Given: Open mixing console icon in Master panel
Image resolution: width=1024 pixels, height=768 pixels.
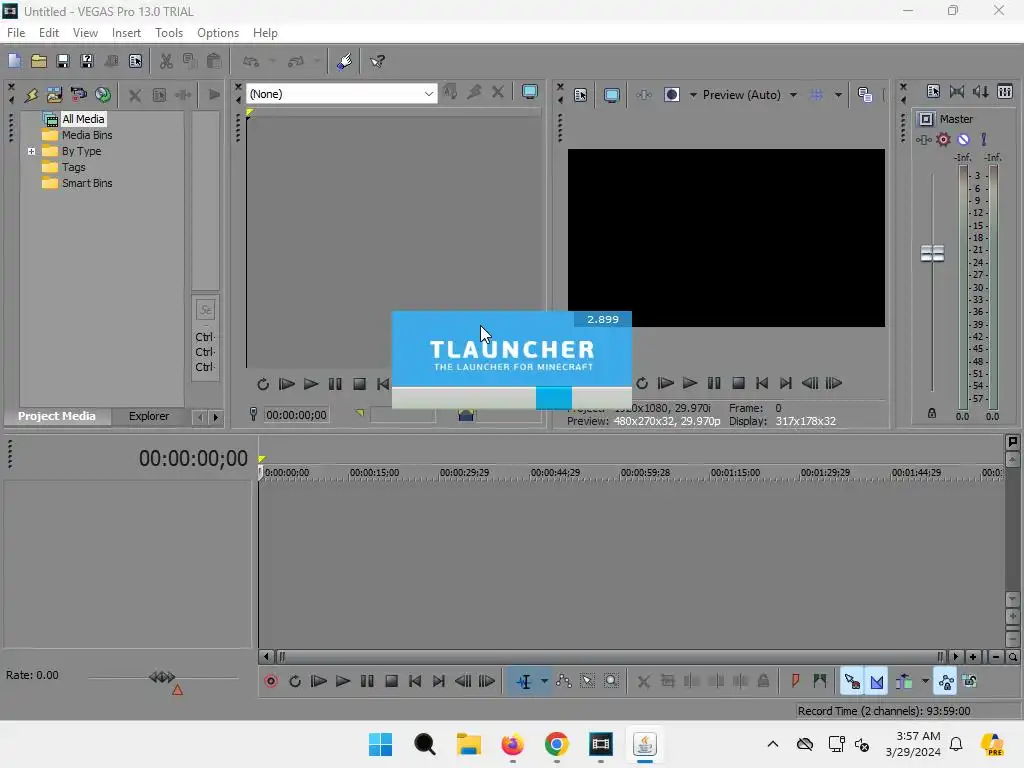Looking at the screenshot, I should pyautogui.click(x=1005, y=92).
